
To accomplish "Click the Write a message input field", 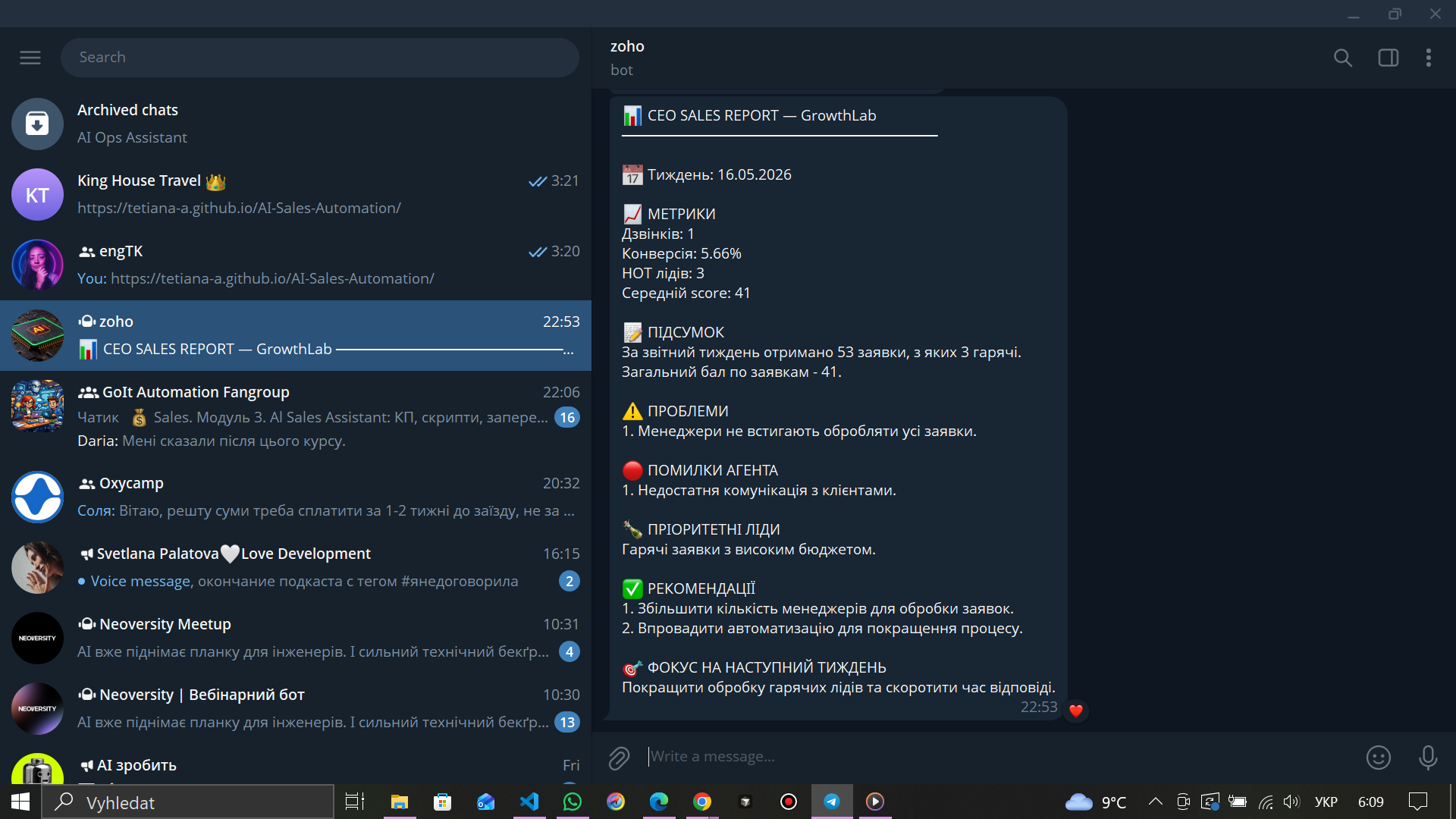I will (x=1001, y=757).
